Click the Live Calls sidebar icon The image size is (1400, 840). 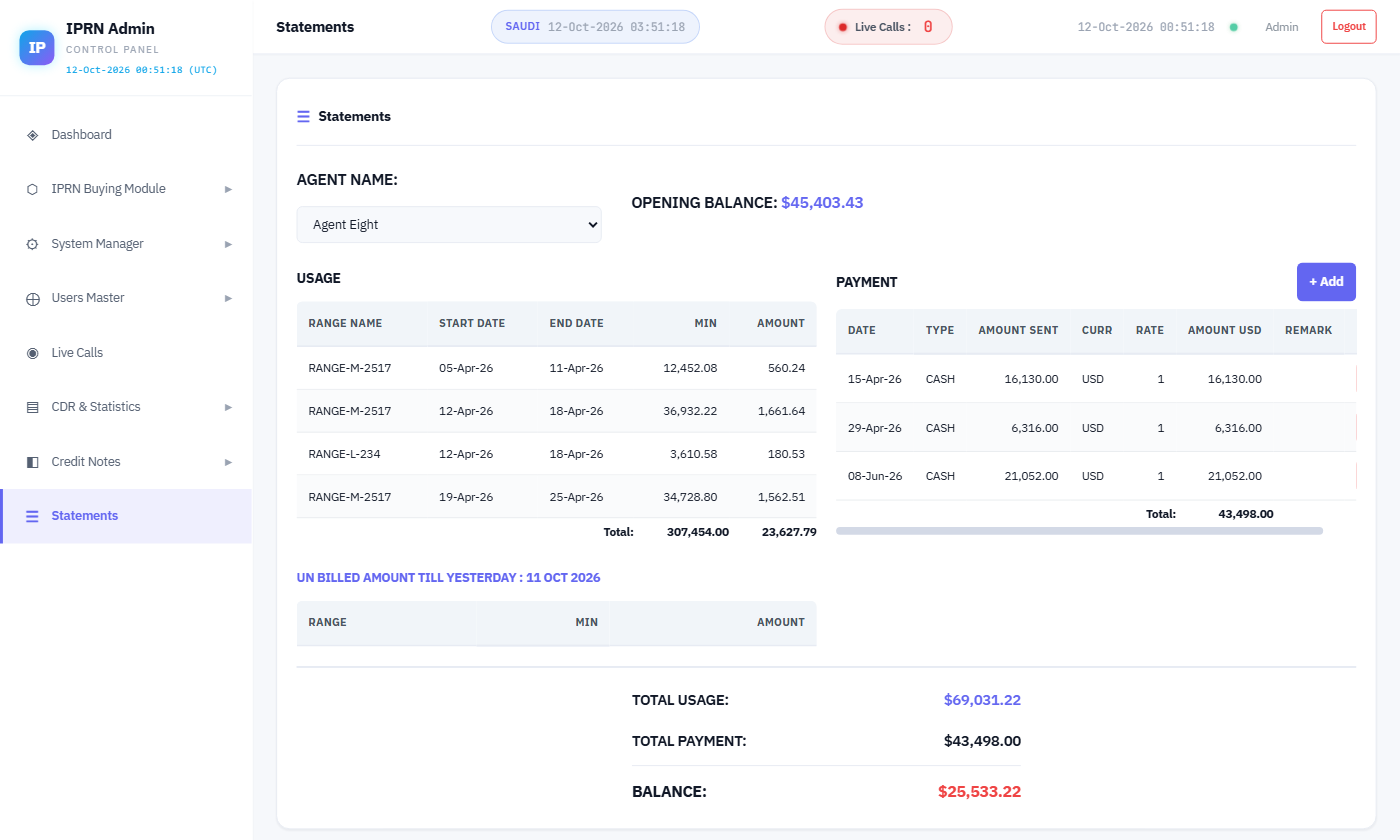coord(32,353)
